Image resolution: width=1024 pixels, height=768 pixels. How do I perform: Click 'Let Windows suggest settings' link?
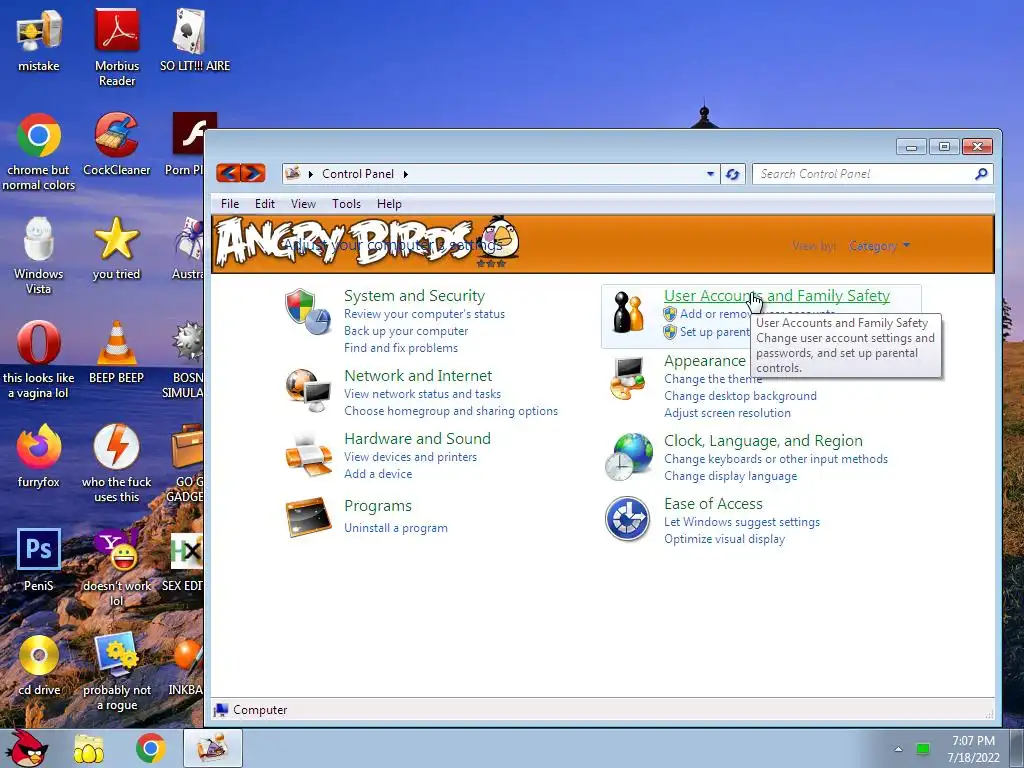click(x=742, y=522)
